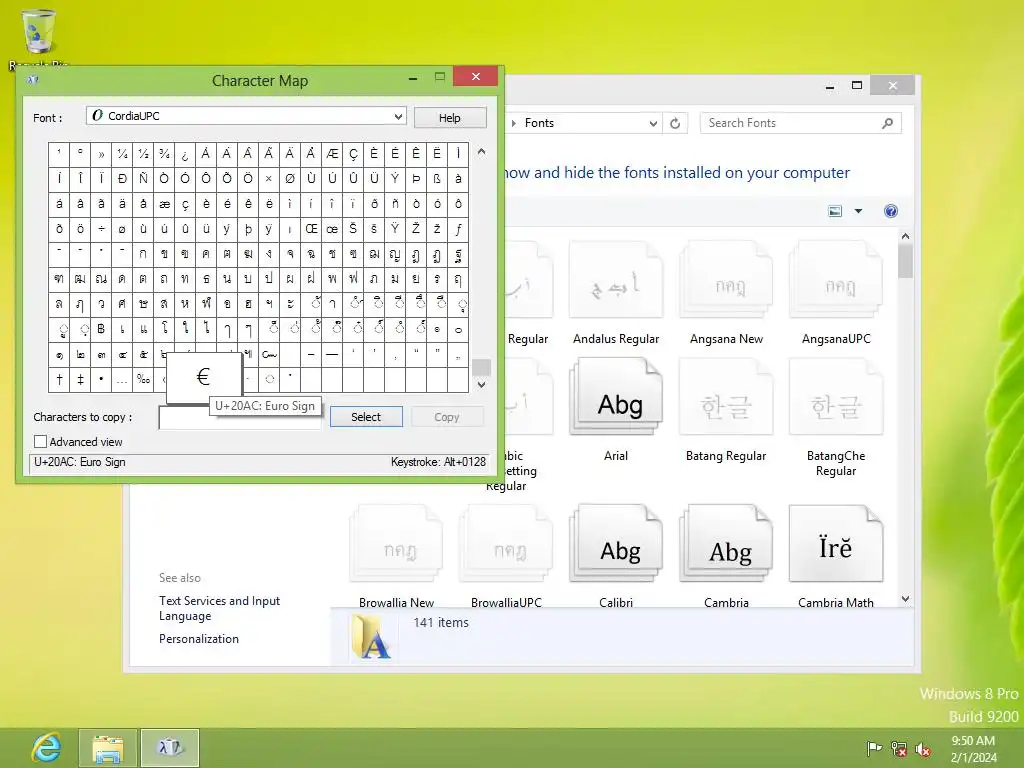Click the network tray icon
The height and width of the screenshot is (768, 1024).
[x=899, y=749]
